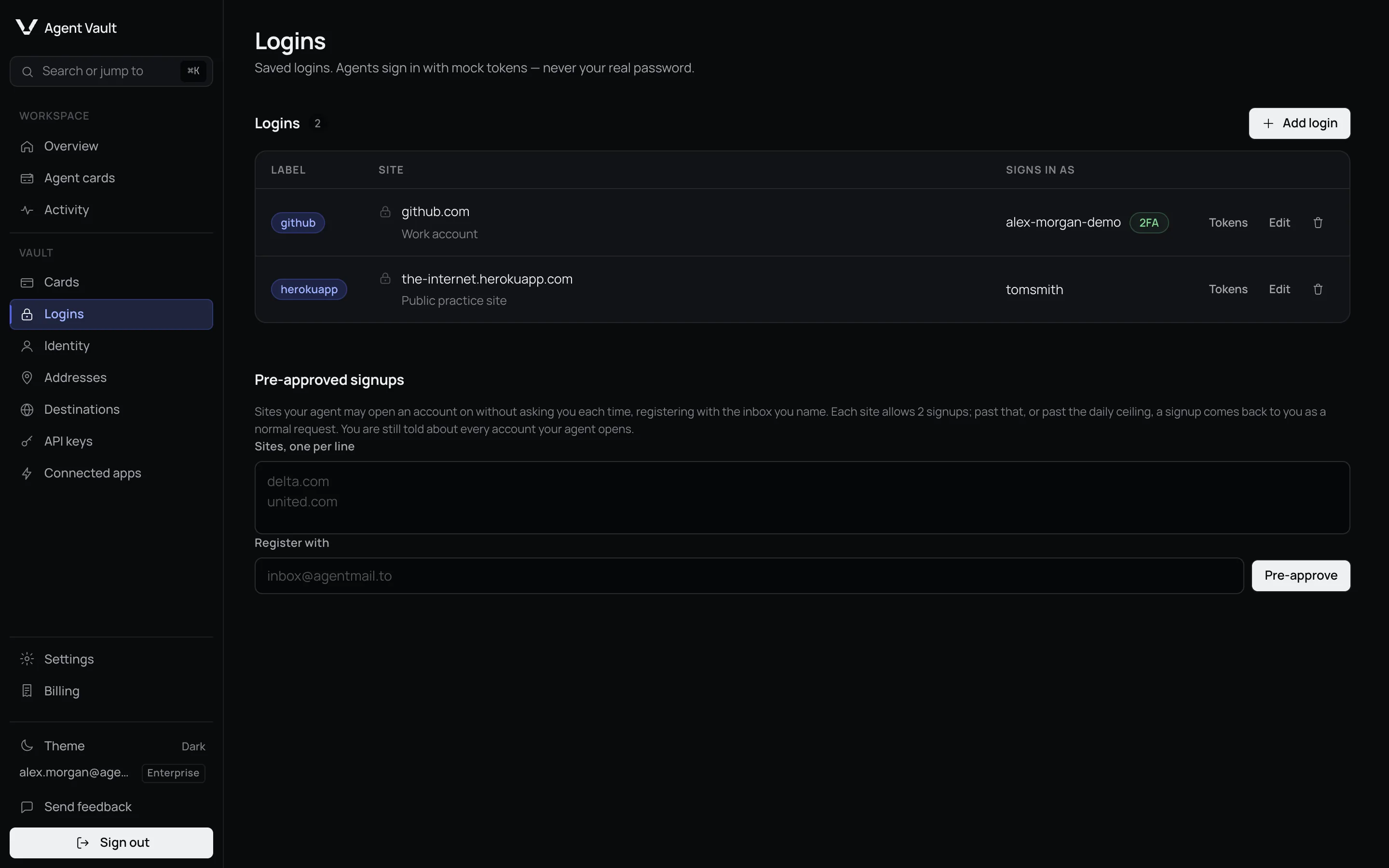Edit the github login
The height and width of the screenshot is (868, 1389).
click(1280, 223)
